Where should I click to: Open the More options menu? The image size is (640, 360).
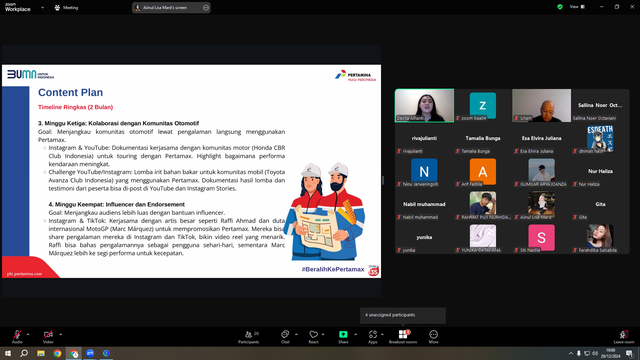(x=433, y=337)
